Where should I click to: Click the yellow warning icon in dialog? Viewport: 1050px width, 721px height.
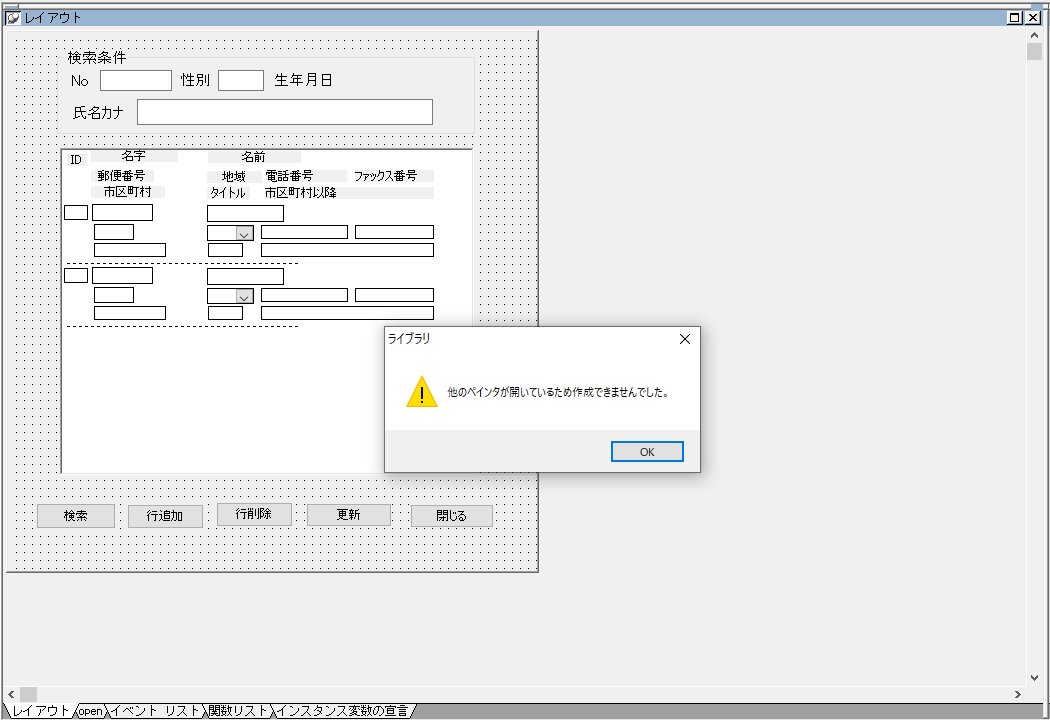coord(422,392)
